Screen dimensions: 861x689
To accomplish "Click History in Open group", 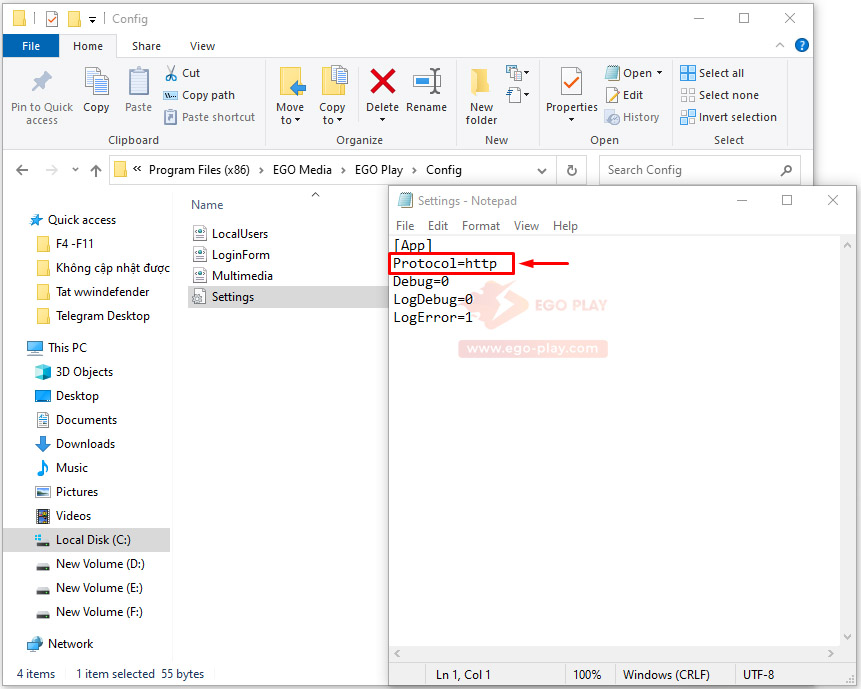I will point(632,117).
